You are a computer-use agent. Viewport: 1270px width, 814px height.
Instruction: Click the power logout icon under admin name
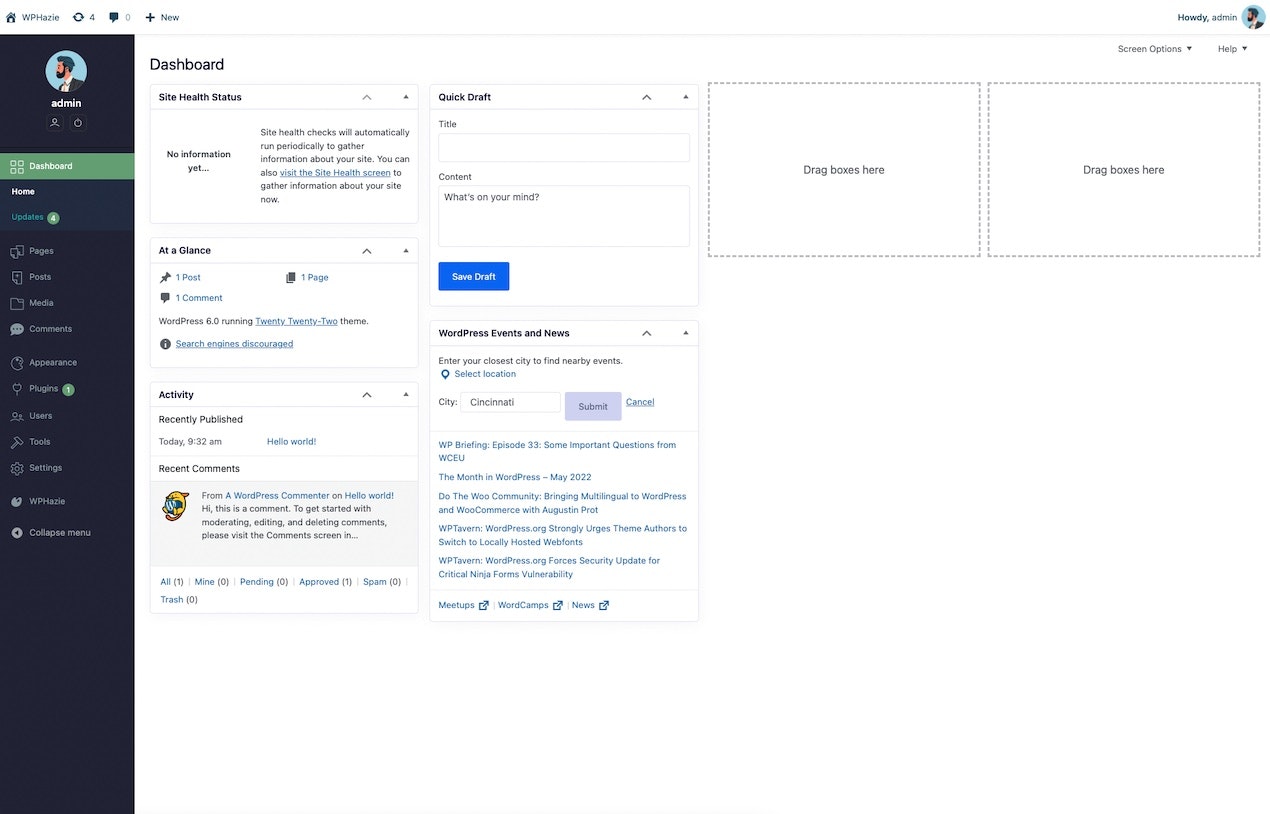tap(78, 122)
